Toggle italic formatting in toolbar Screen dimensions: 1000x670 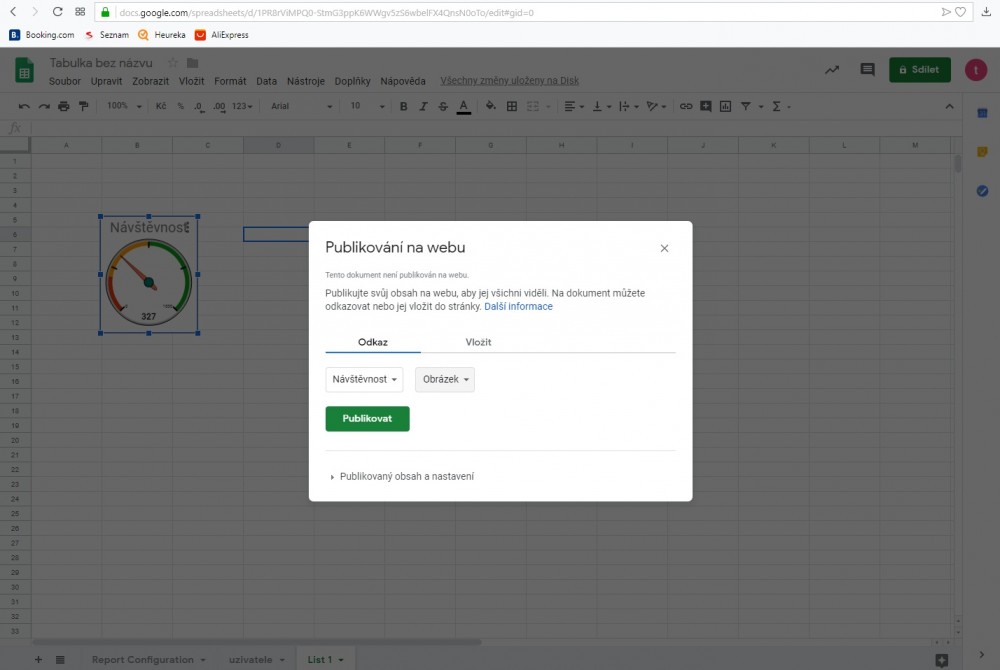[424, 106]
